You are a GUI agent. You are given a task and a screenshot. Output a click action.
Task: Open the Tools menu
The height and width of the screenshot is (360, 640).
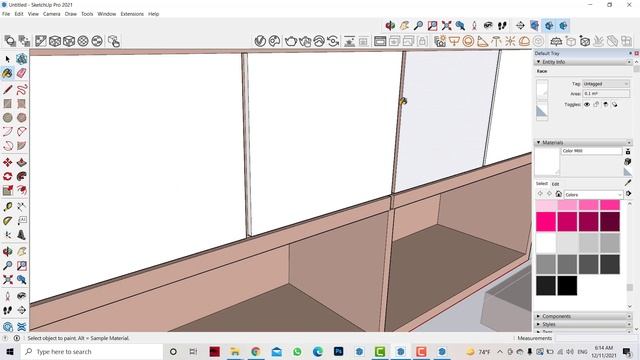tap(87, 14)
